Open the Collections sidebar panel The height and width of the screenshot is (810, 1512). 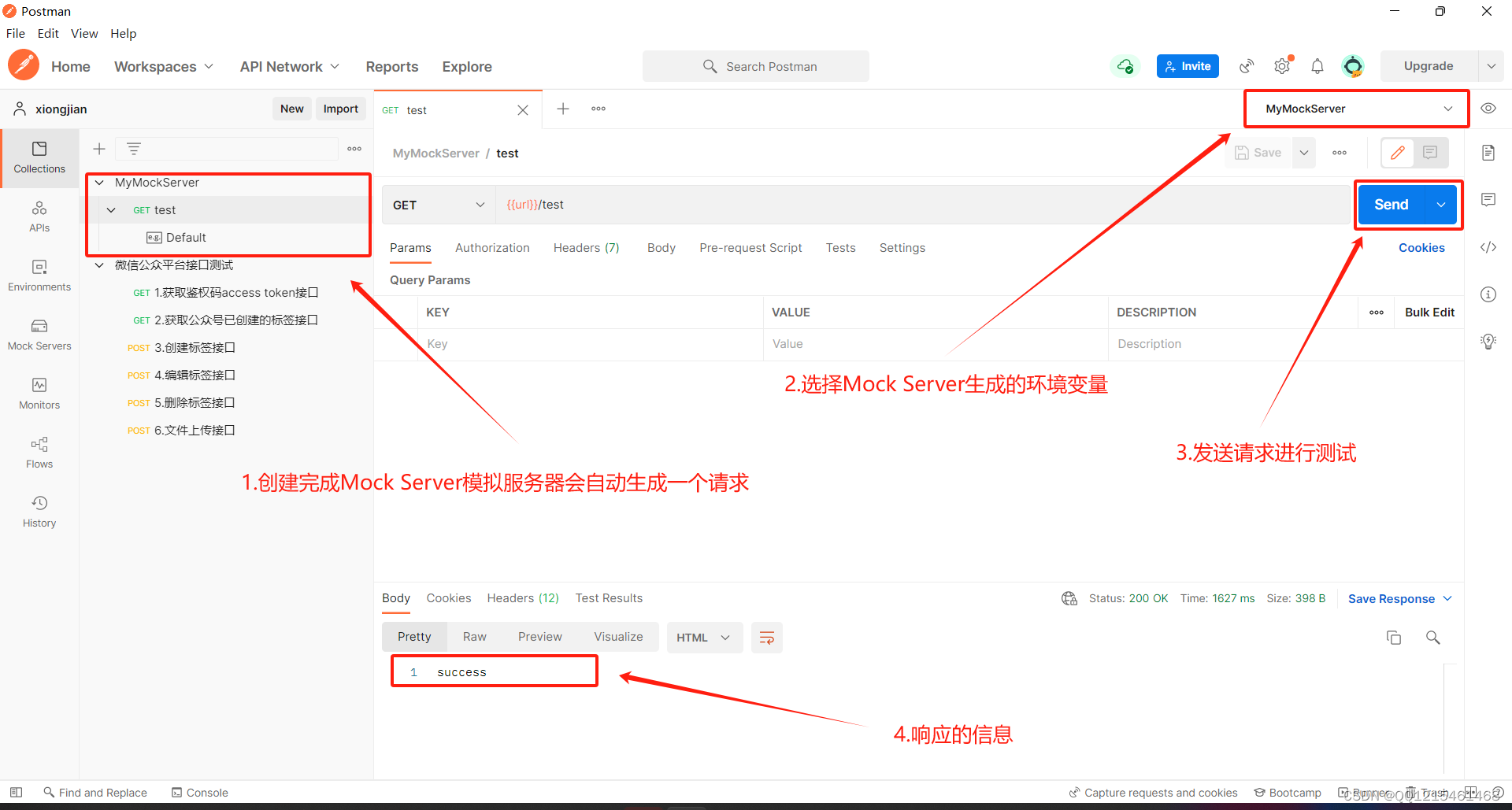[x=39, y=157]
